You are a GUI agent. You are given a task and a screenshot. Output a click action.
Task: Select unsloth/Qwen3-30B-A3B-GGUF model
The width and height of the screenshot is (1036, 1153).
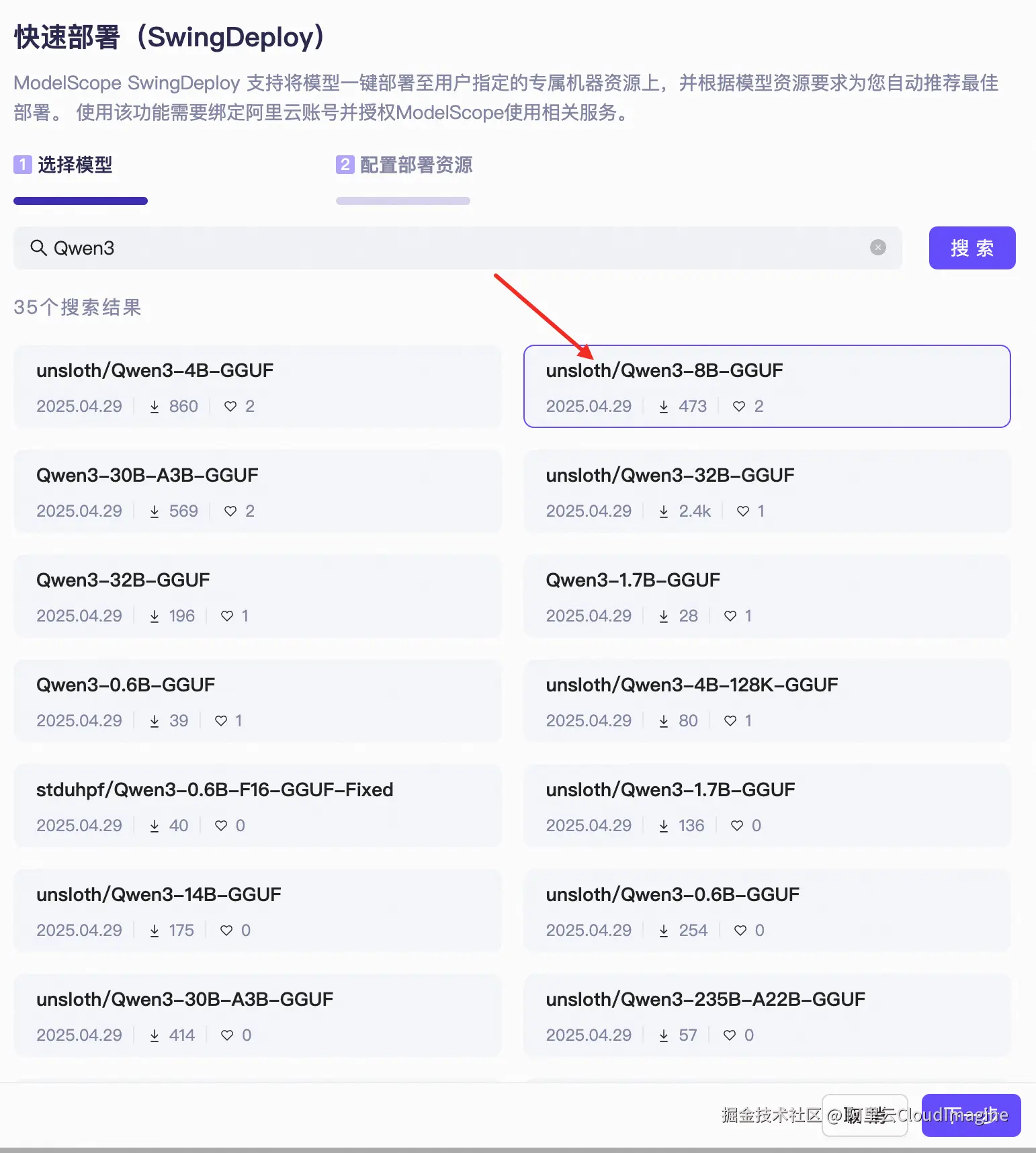[257, 1015]
